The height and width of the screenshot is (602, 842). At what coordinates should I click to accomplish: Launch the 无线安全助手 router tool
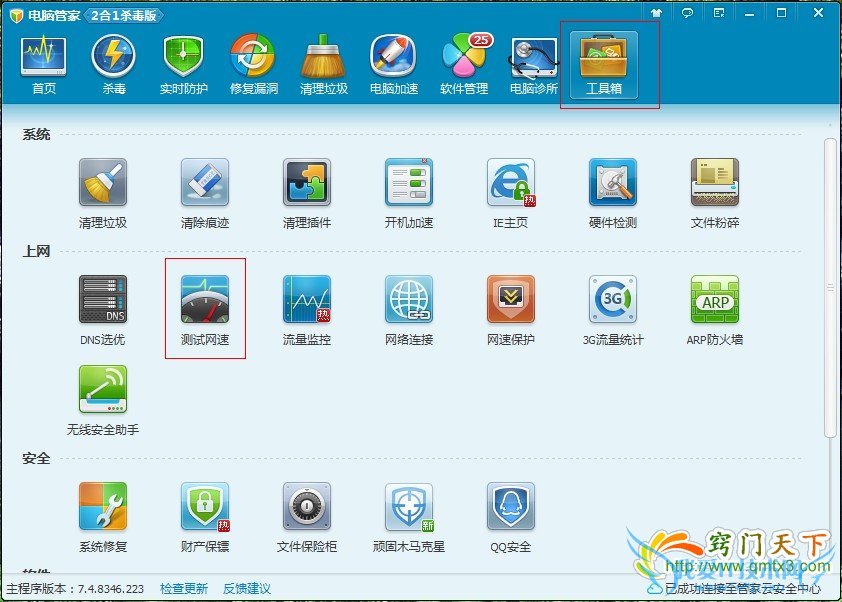[103, 401]
